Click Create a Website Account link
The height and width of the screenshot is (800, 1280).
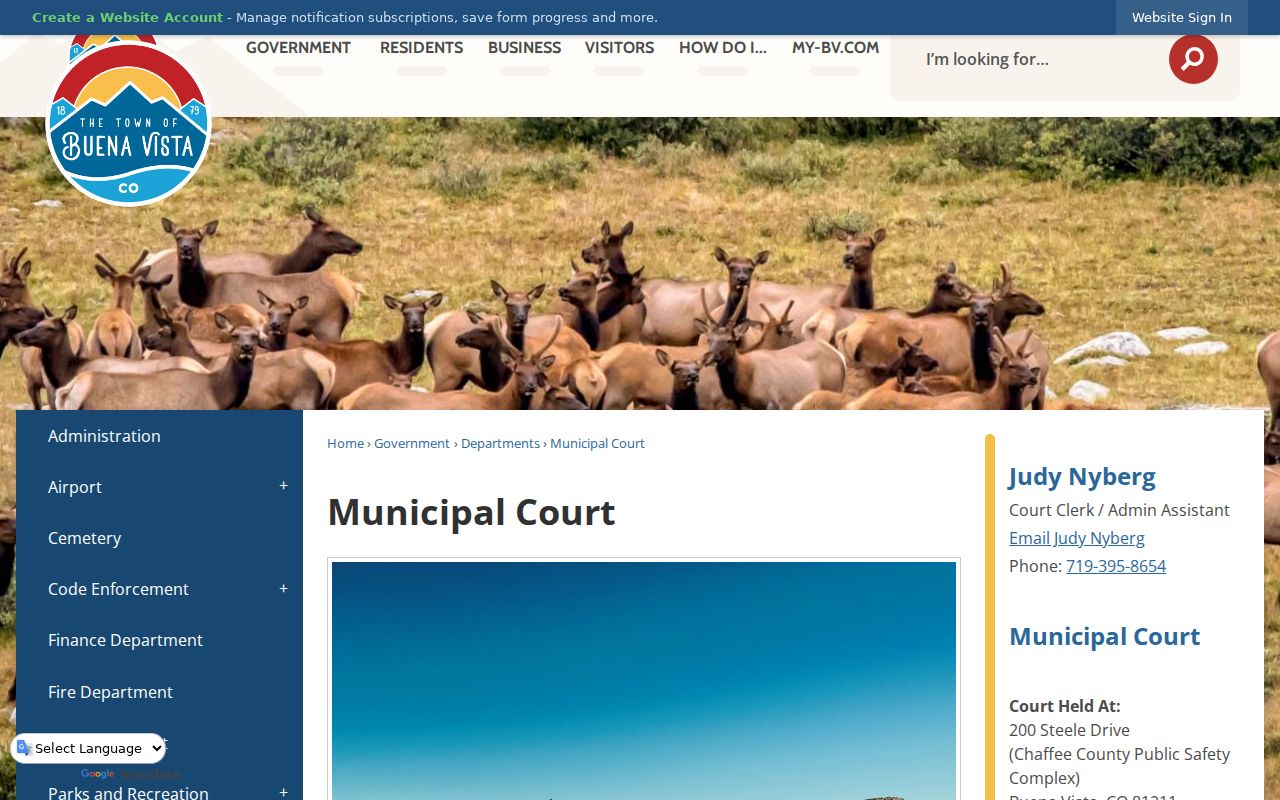[x=127, y=17]
